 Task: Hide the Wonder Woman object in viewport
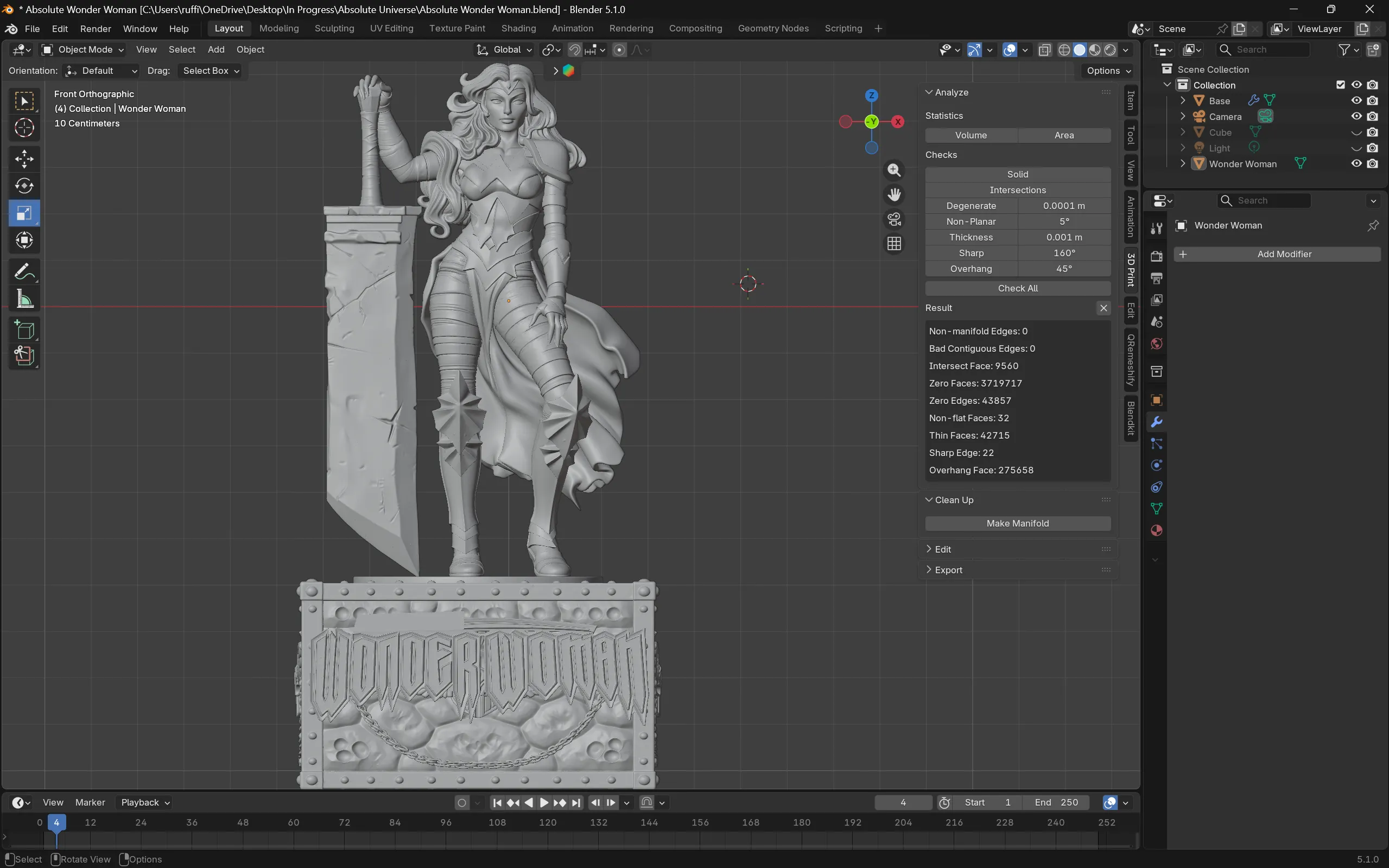pos(1356,163)
